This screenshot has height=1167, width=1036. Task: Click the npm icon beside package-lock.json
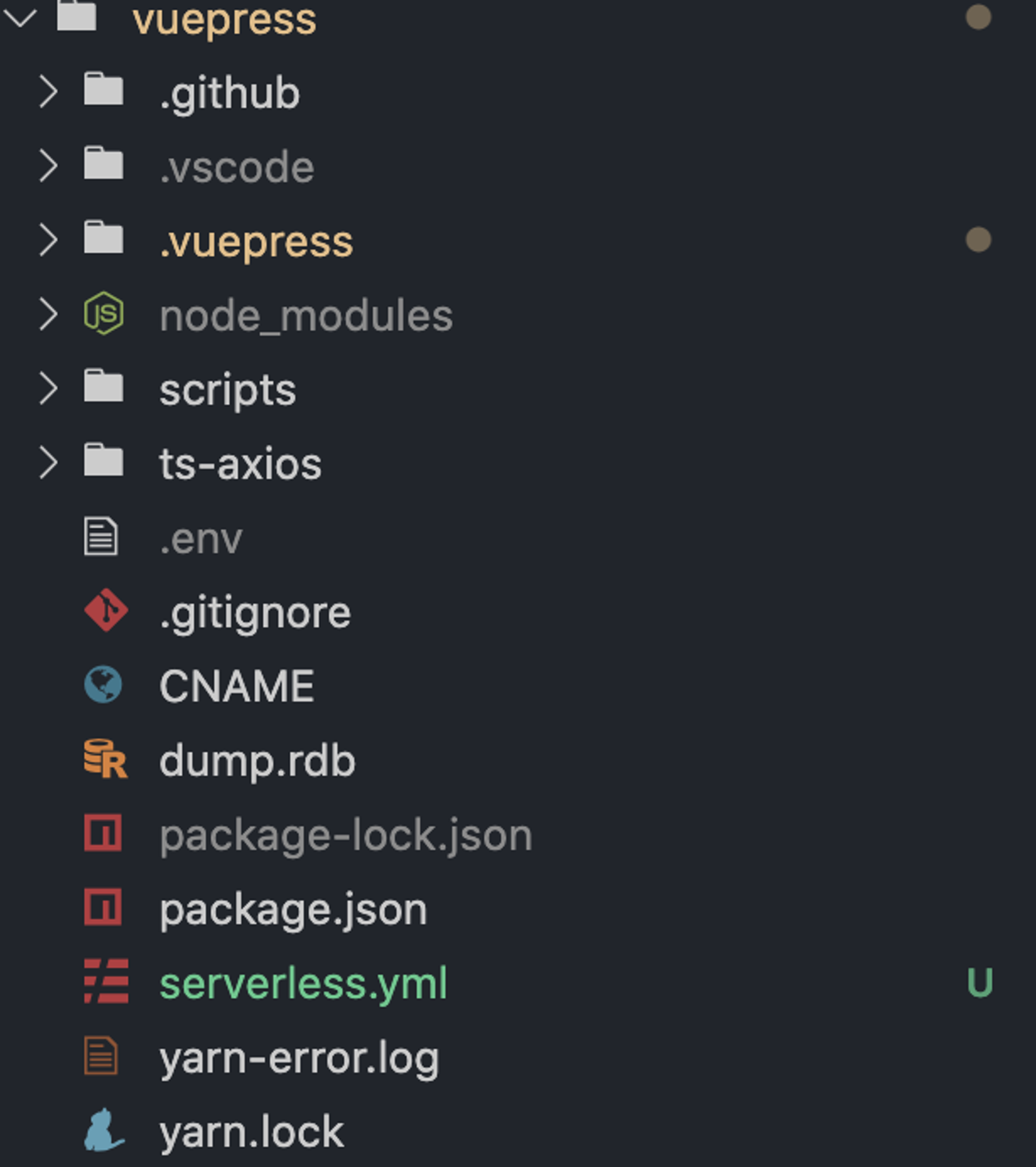(x=103, y=833)
